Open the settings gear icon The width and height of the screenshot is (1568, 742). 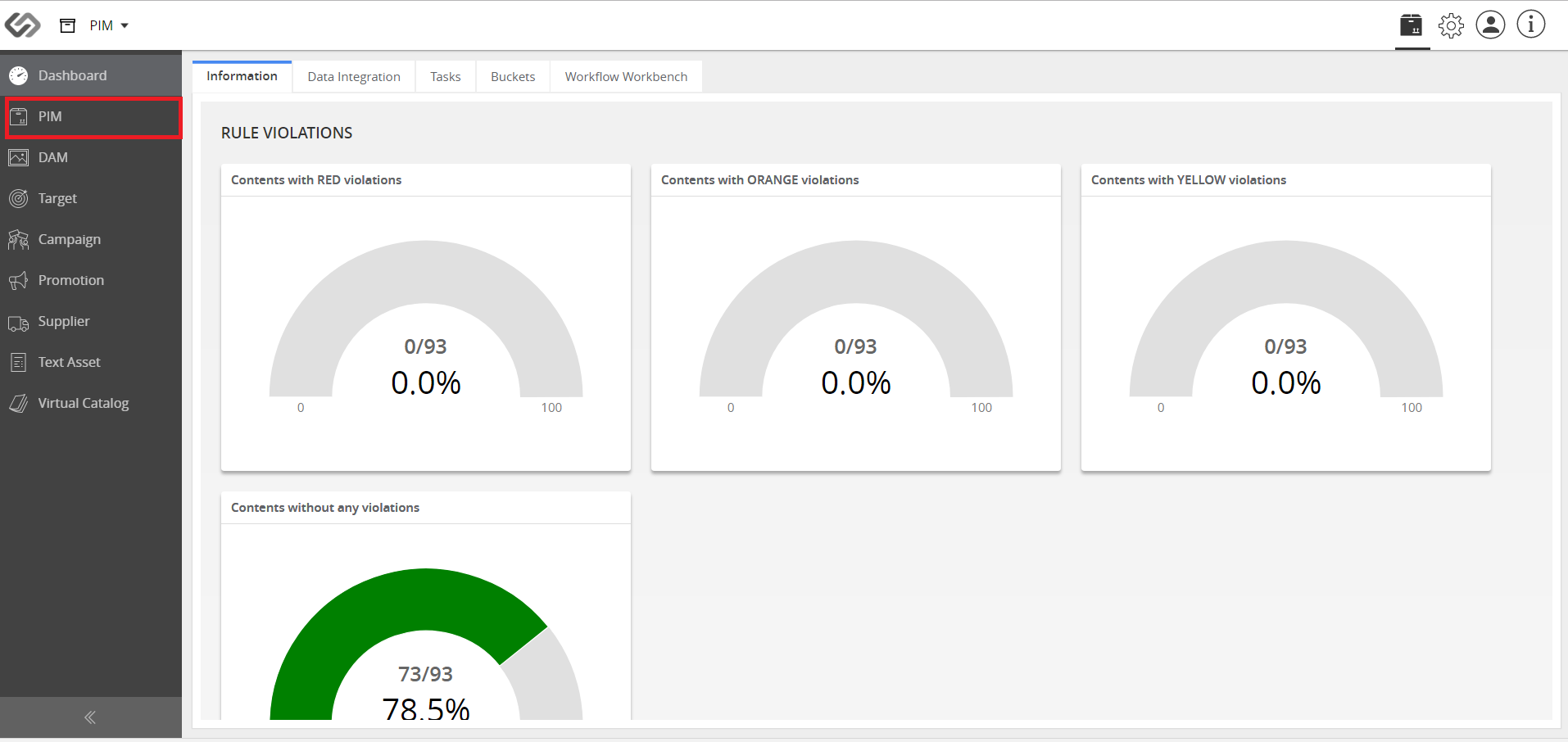[x=1451, y=25]
